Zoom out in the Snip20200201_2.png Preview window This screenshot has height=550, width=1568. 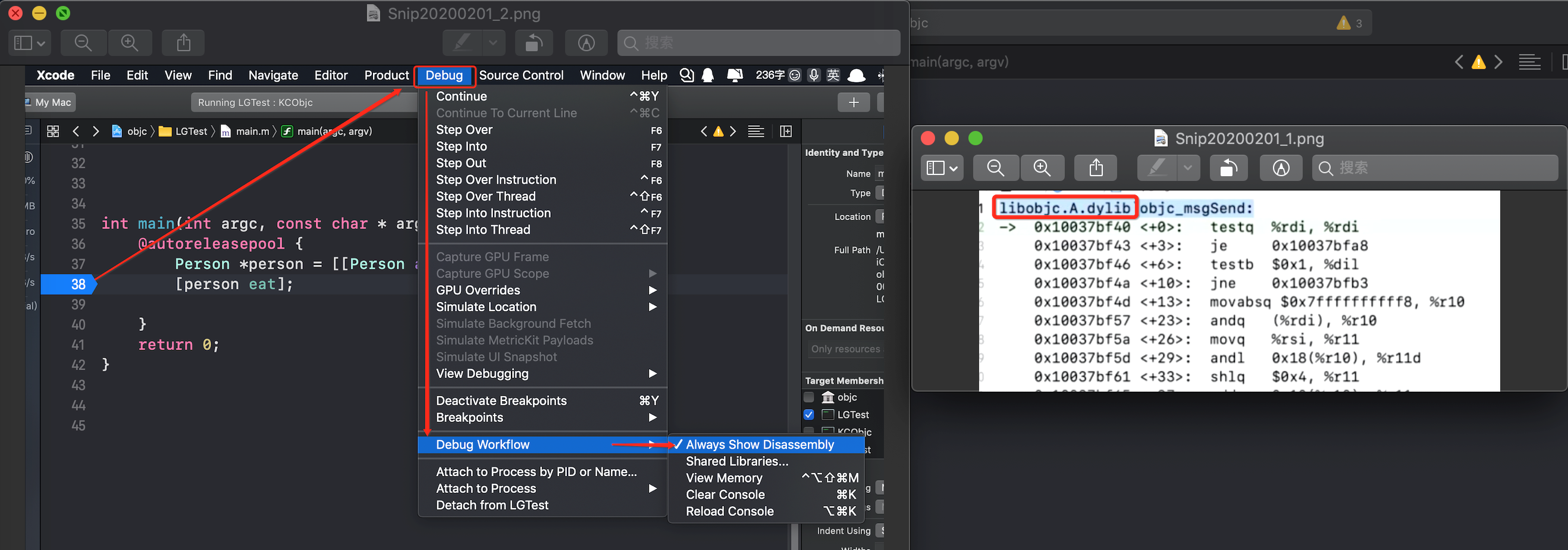tap(83, 43)
